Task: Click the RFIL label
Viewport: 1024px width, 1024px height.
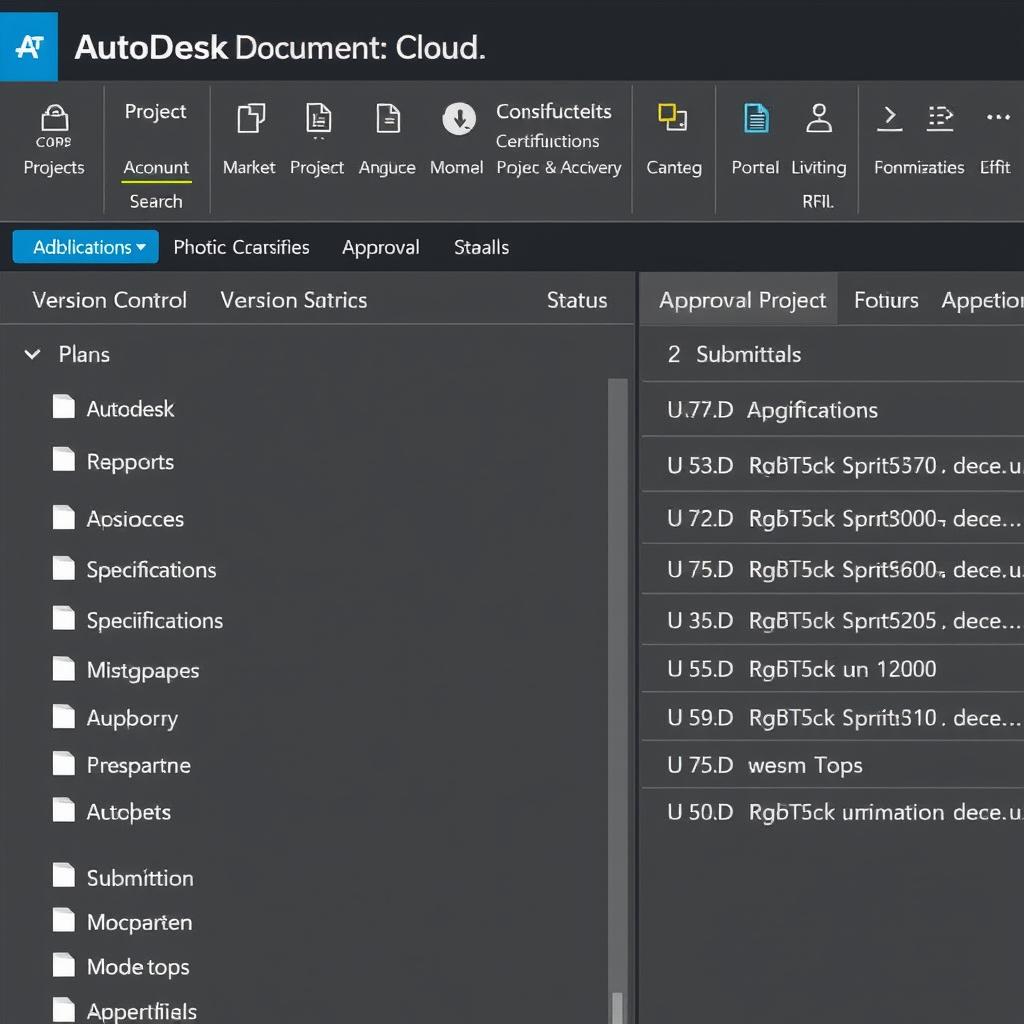Action: click(x=818, y=202)
